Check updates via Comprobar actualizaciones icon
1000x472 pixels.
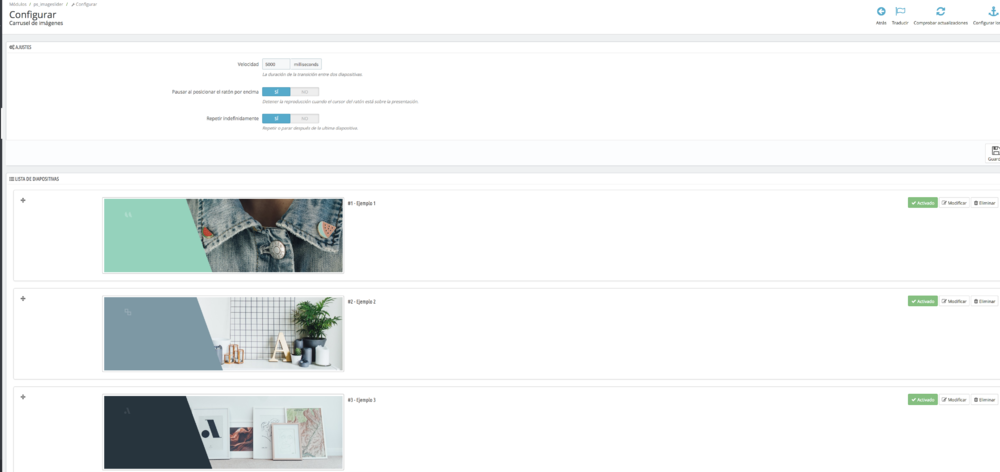(940, 11)
